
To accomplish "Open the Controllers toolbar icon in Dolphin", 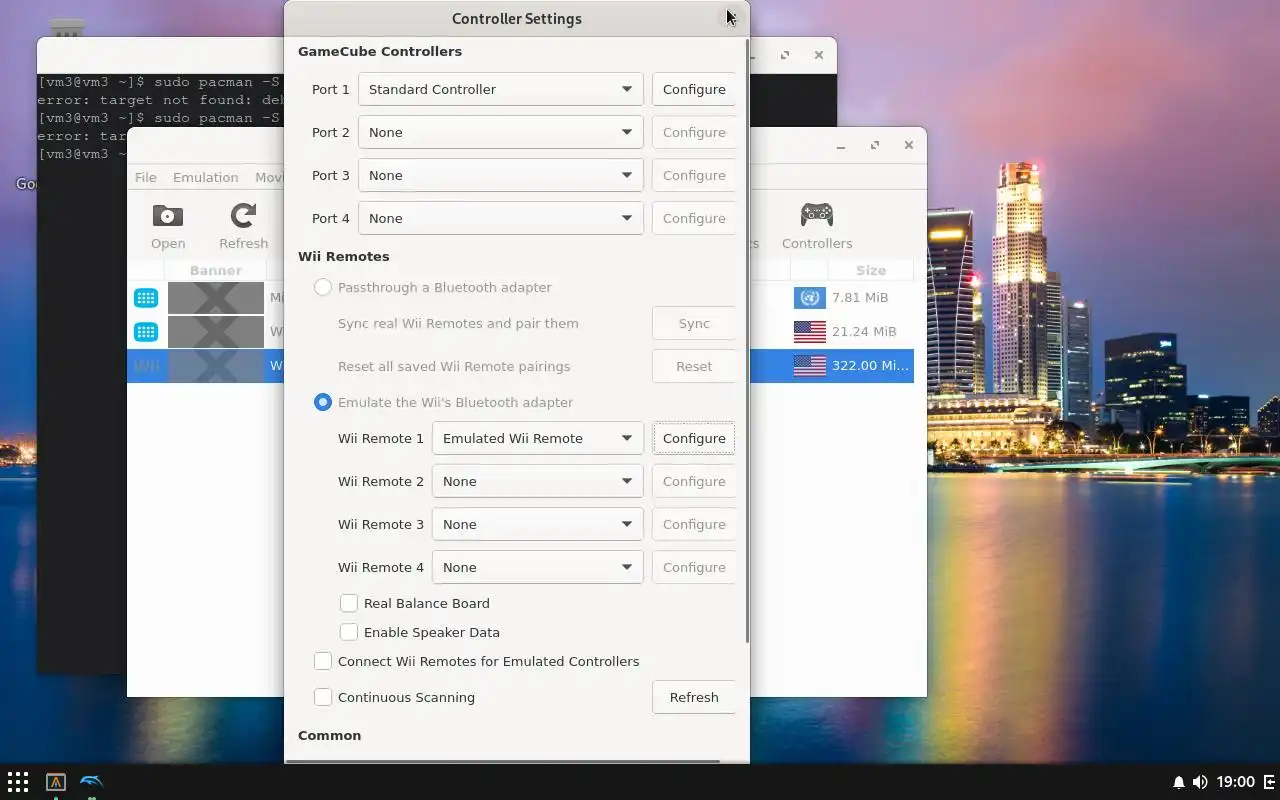I will click(817, 226).
